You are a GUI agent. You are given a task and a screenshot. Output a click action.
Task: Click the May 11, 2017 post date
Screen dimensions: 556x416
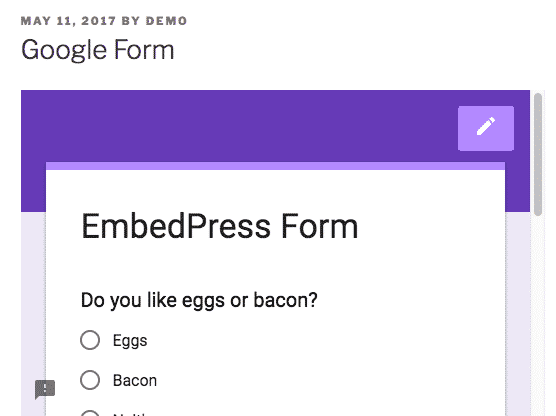pyautogui.click(x=68, y=21)
